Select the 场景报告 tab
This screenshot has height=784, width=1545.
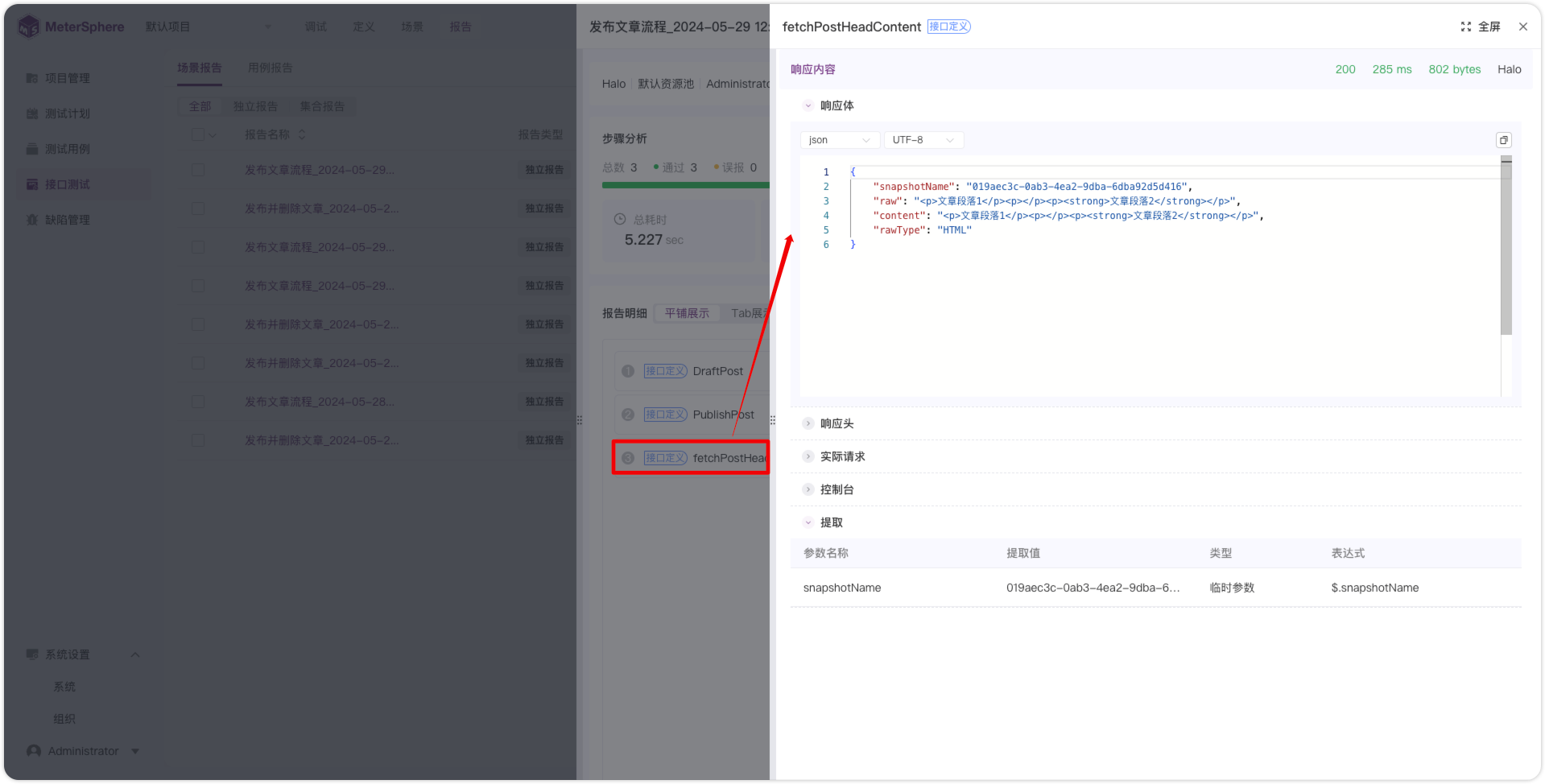point(200,68)
